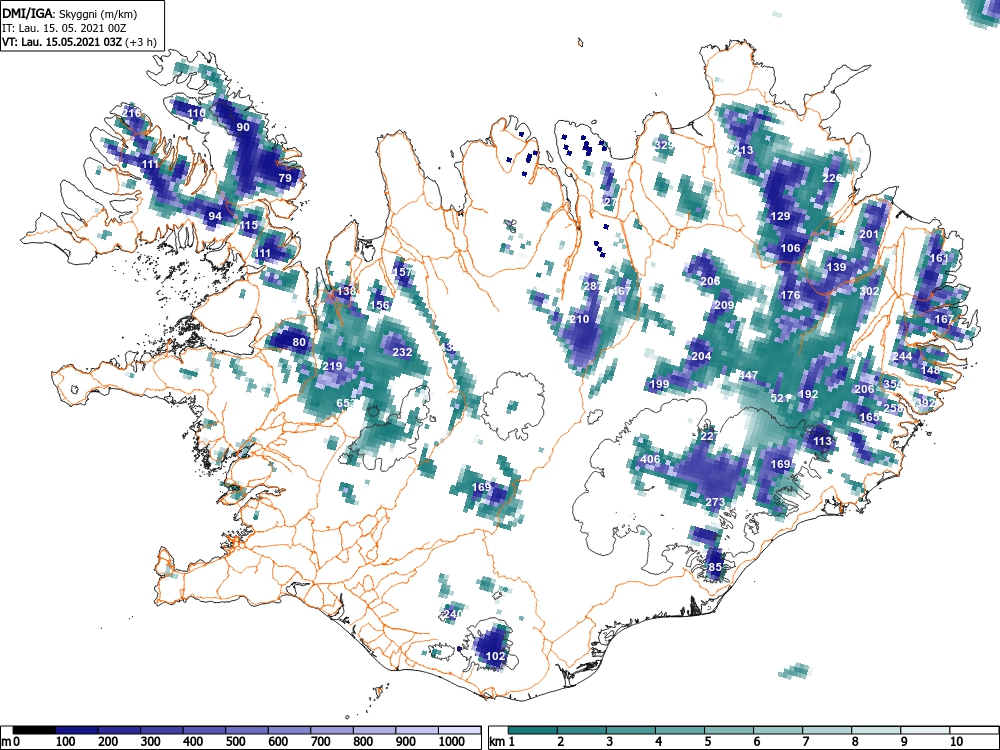The image size is (1000, 750).
Task: Click the visibility value '156' on the map
Action: point(380,305)
